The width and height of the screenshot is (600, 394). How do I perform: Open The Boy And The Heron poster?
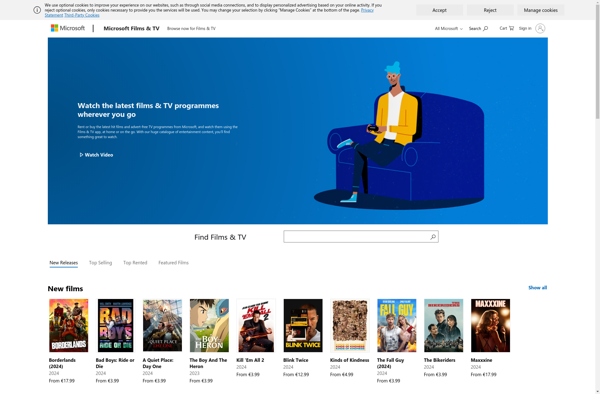(x=209, y=326)
